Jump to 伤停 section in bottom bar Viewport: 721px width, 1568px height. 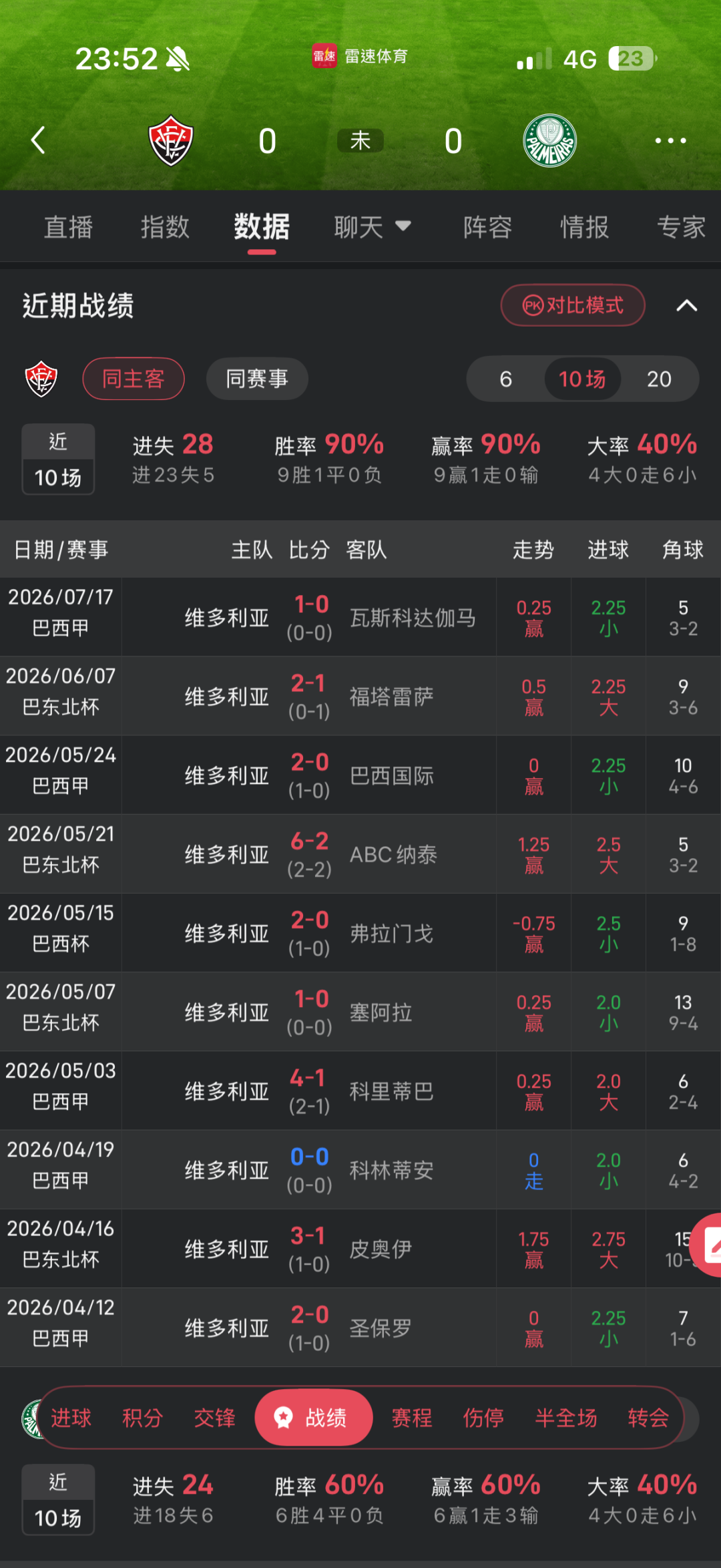point(483,1417)
